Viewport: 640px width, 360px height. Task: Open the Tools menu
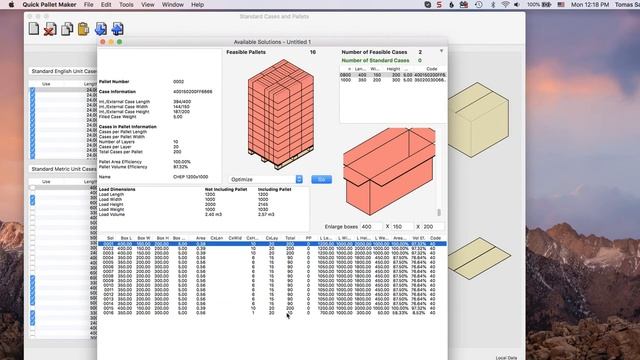tap(126, 4)
